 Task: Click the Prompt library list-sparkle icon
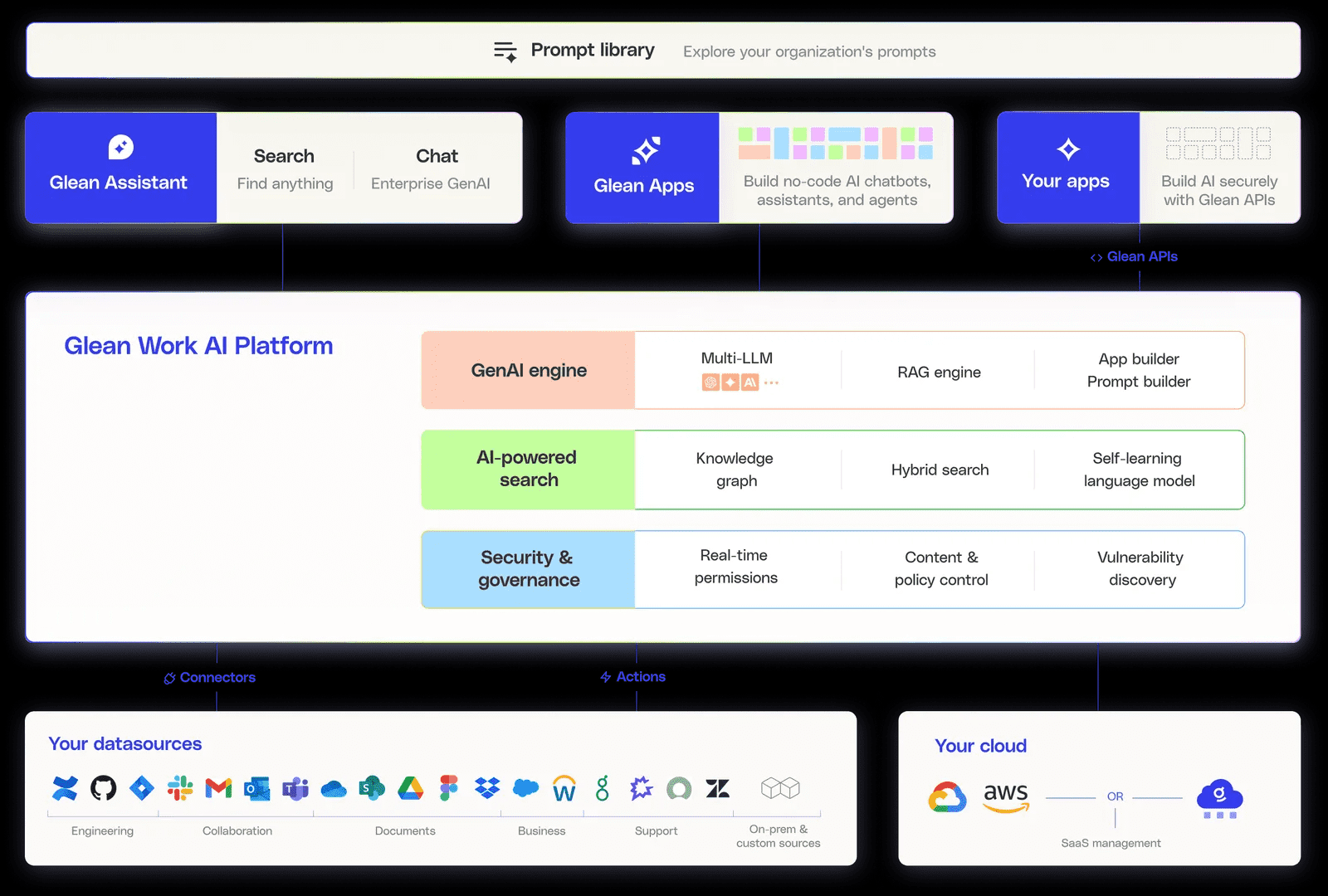[x=505, y=51]
